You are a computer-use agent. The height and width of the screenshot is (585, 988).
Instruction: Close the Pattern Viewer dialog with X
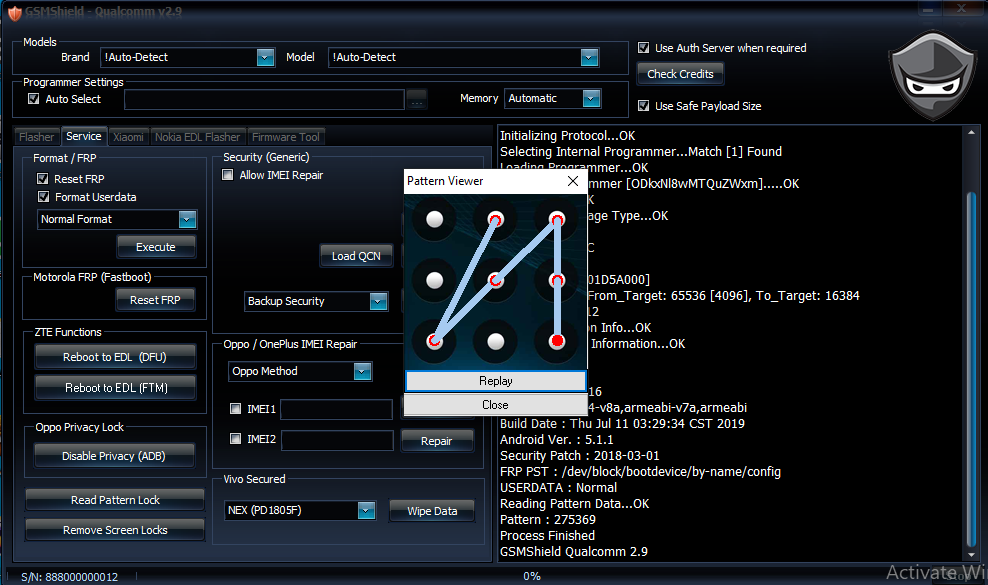[x=573, y=181]
